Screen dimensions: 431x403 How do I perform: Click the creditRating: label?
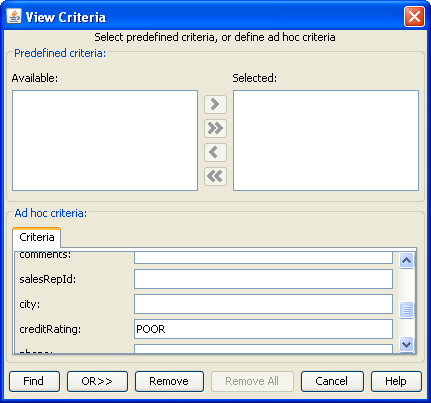[x=50, y=329]
